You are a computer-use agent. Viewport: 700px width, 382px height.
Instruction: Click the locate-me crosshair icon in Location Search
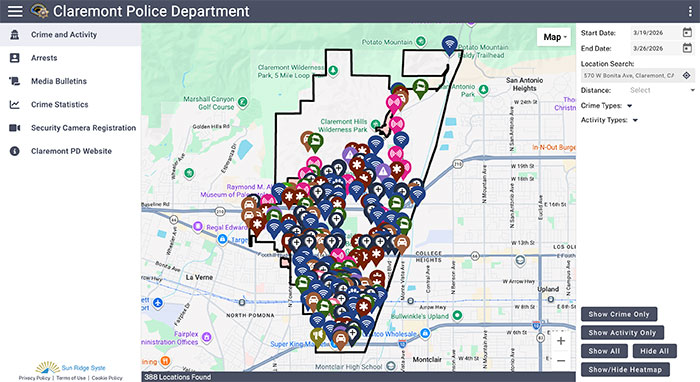(x=686, y=75)
